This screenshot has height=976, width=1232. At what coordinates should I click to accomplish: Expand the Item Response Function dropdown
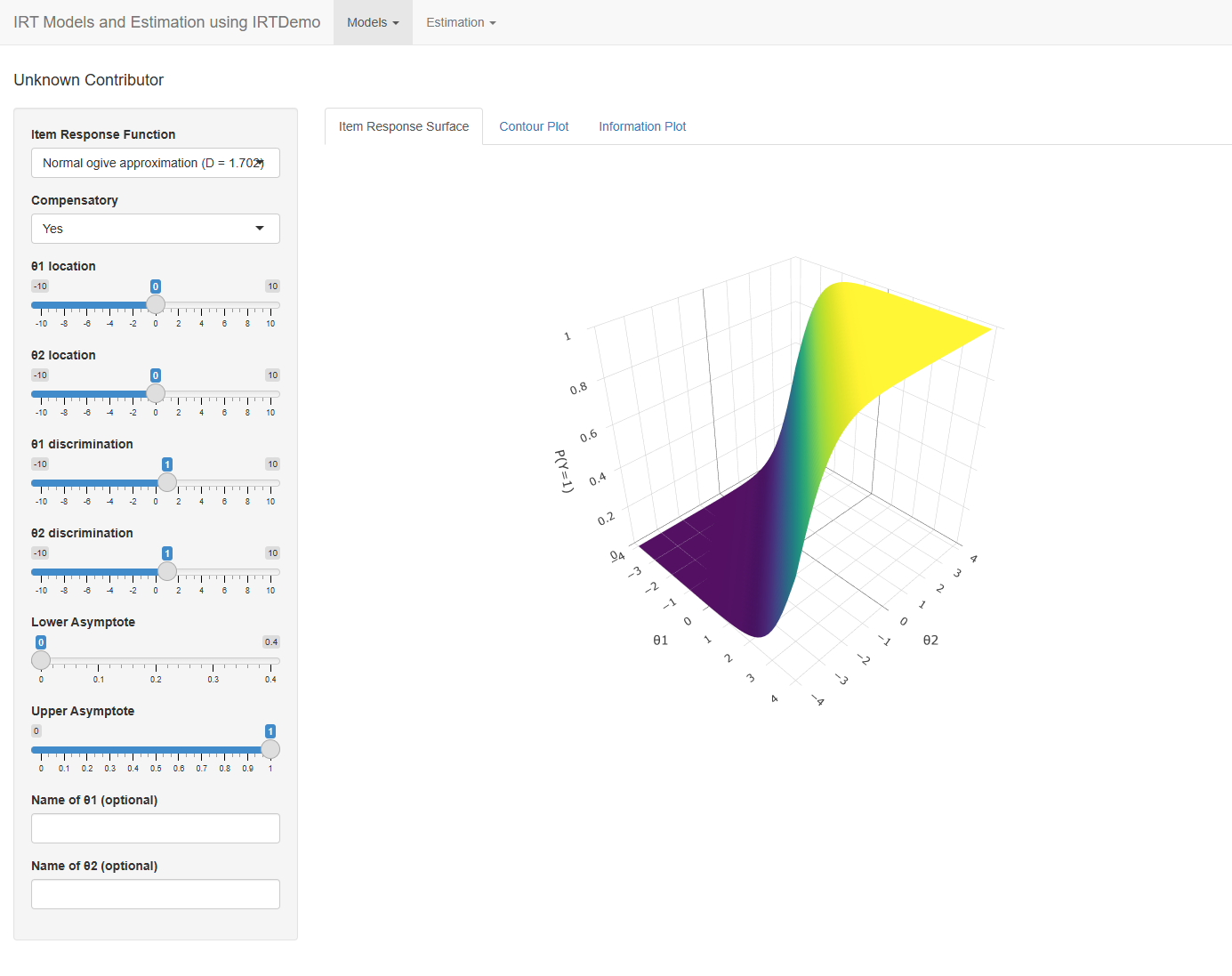(156, 163)
